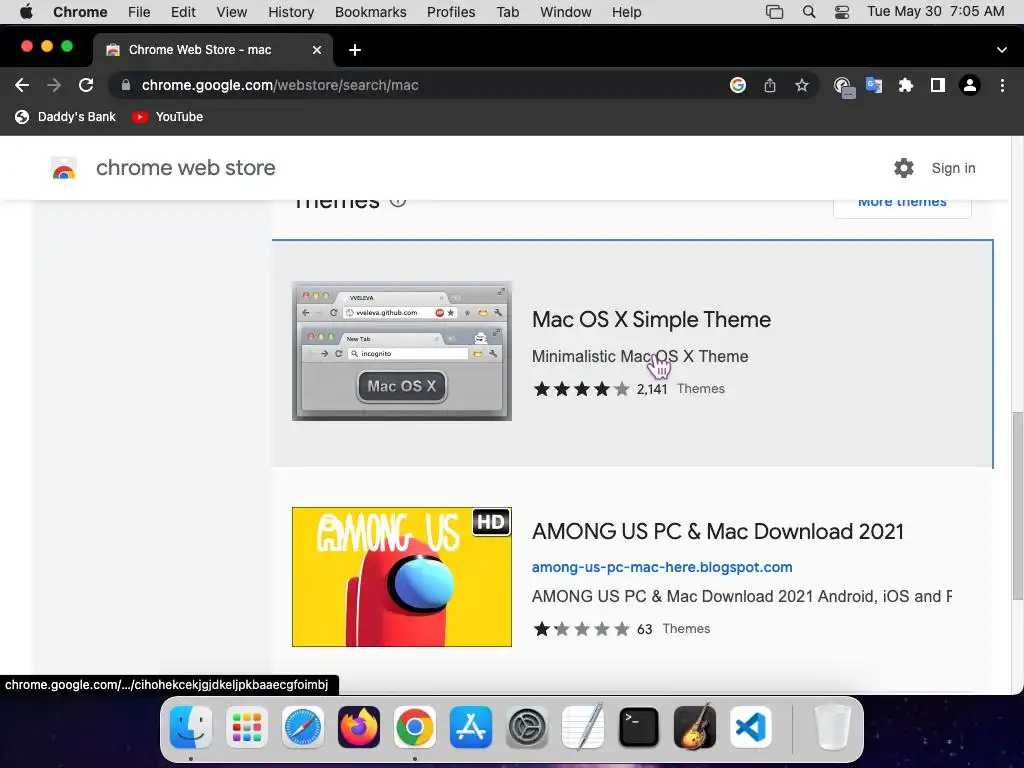Click the Google icon in address bar
The width and height of the screenshot is (1024, 768).
click(738, 85)
